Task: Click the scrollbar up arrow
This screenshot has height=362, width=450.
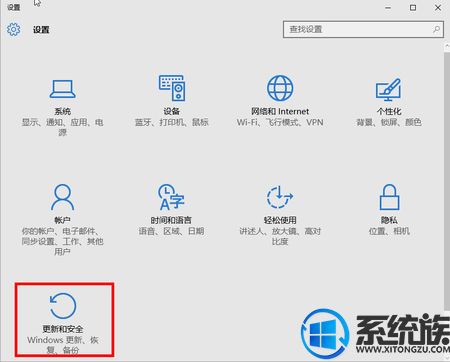Action: click(447, 47)
